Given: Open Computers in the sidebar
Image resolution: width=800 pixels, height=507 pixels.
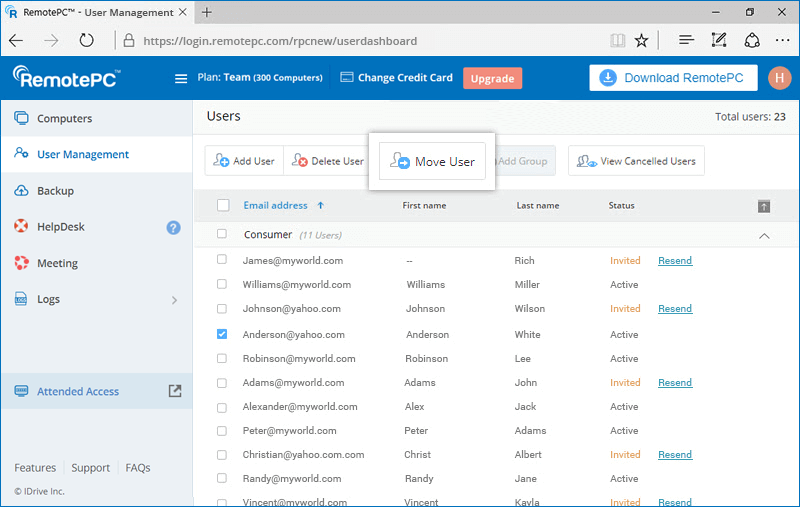Looking at the screenshot, I should coord(97,118).
